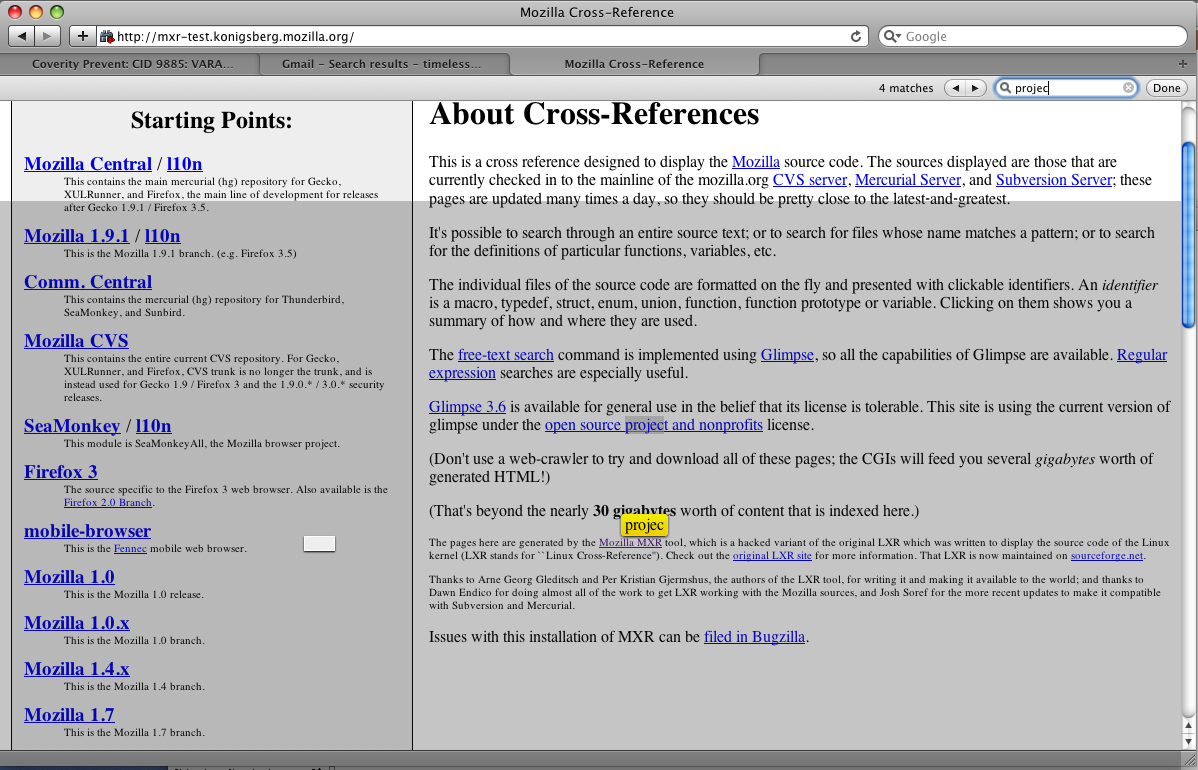The width and height of the screenshot is (1198, 770).
Task: Open the free-text search link
Action: coord(506,355)
